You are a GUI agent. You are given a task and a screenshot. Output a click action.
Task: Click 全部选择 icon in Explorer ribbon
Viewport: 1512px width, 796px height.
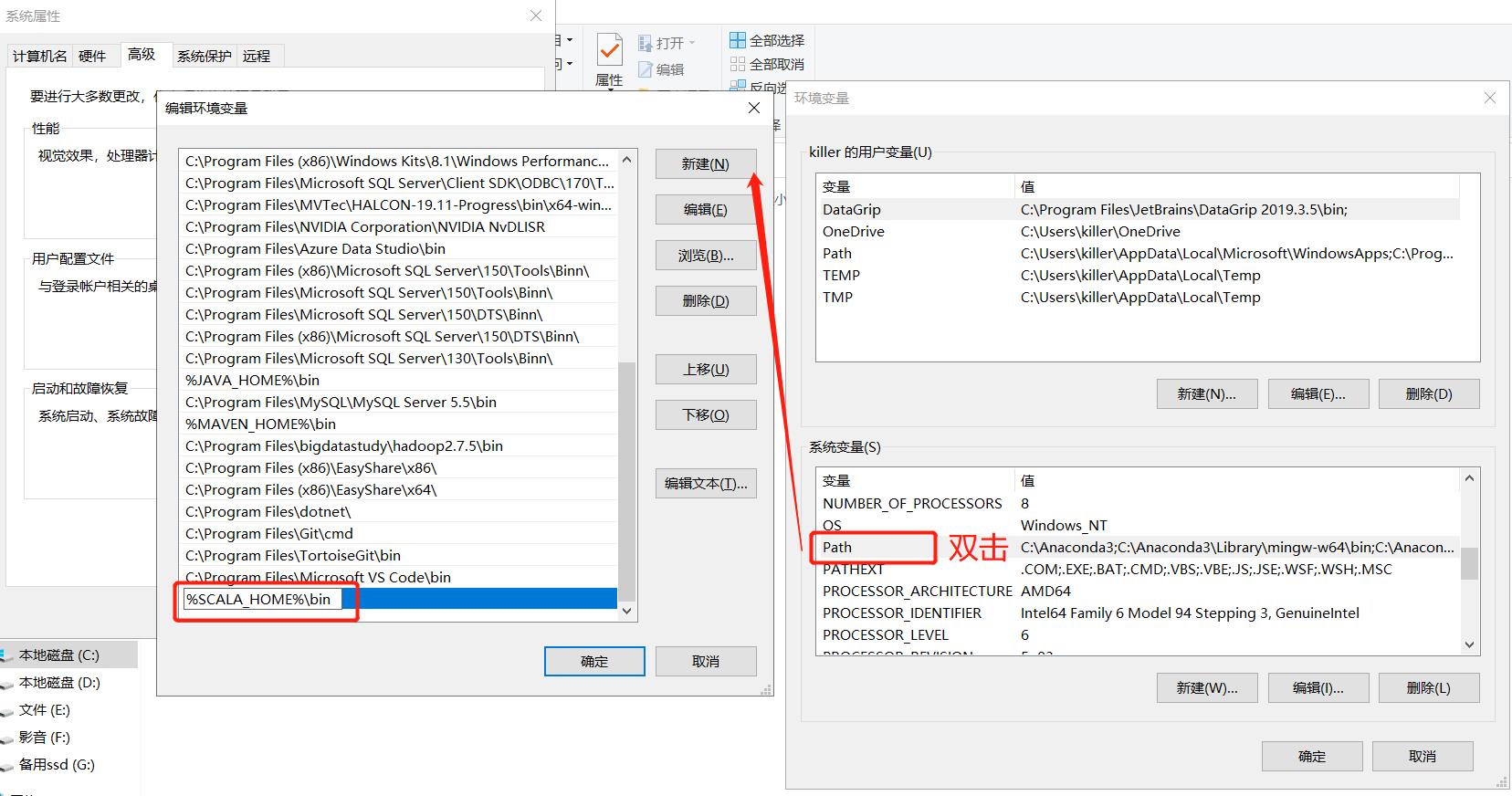pos(738,40)
